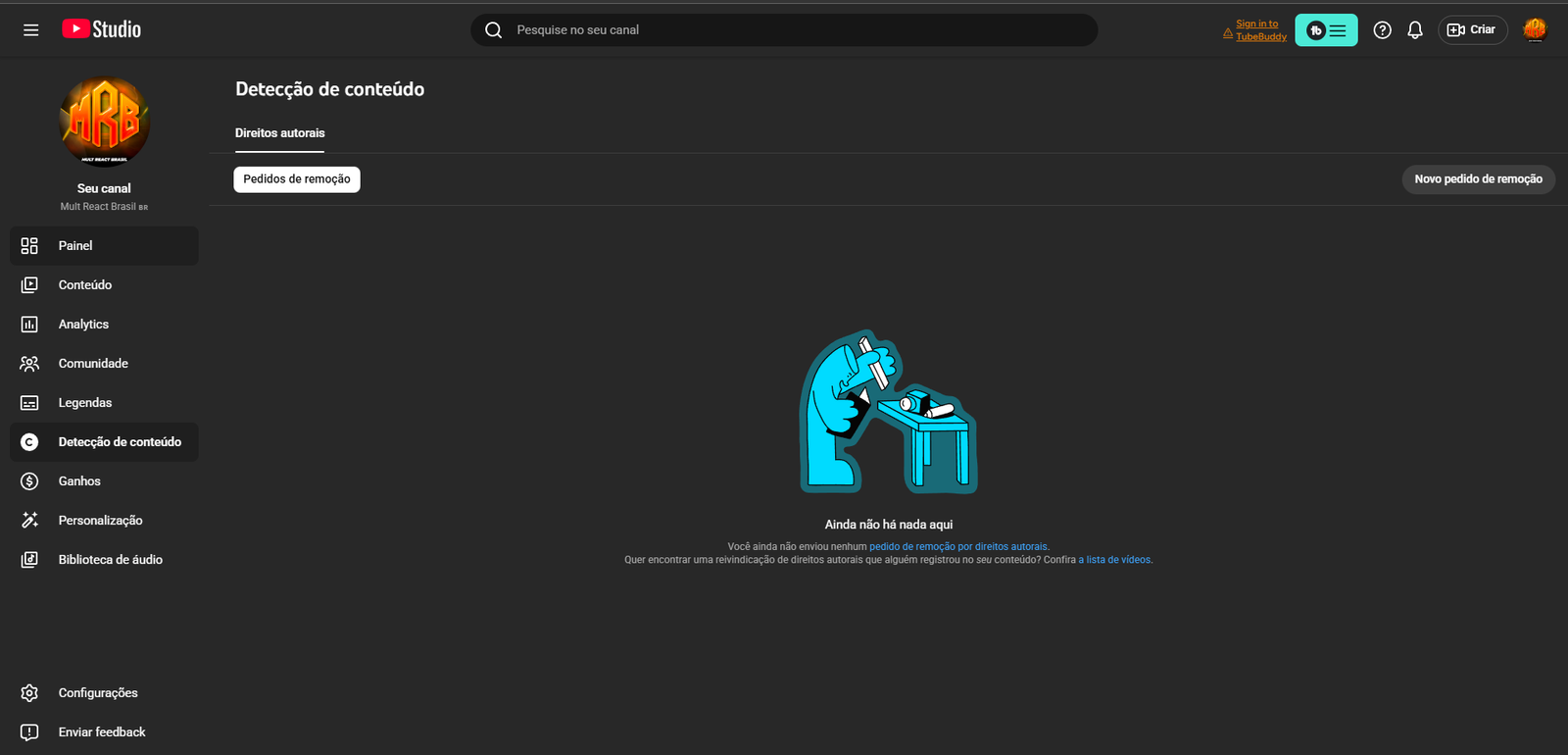Open Configurações
The width and height of the screenshot is (1568, 755).
(104, 693)
